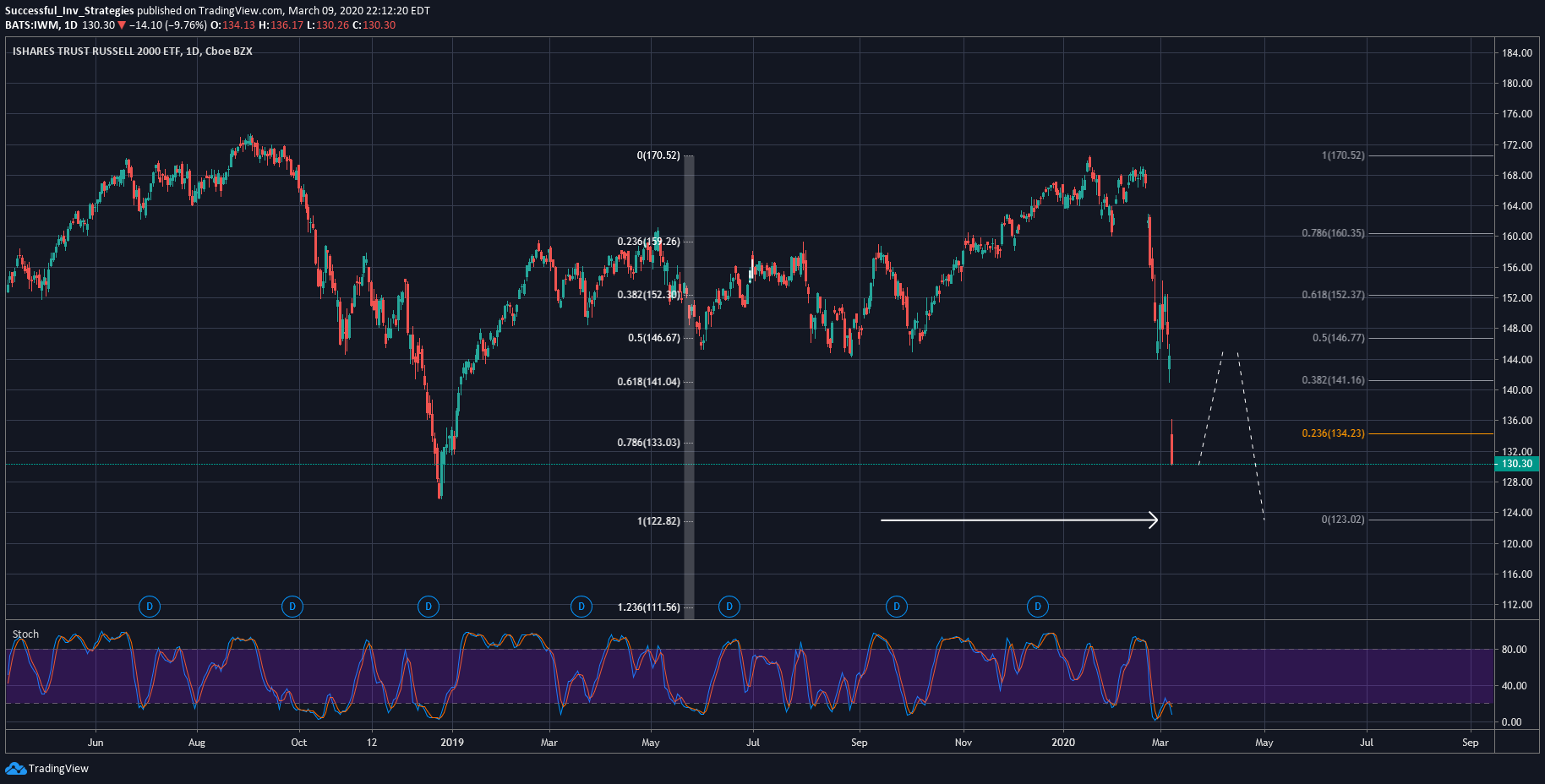This screenshot has width=1545, height=784.
Task: Select the 0.382(152.30) retracement label
Action: pyautogui.click(x=648, y=295)
